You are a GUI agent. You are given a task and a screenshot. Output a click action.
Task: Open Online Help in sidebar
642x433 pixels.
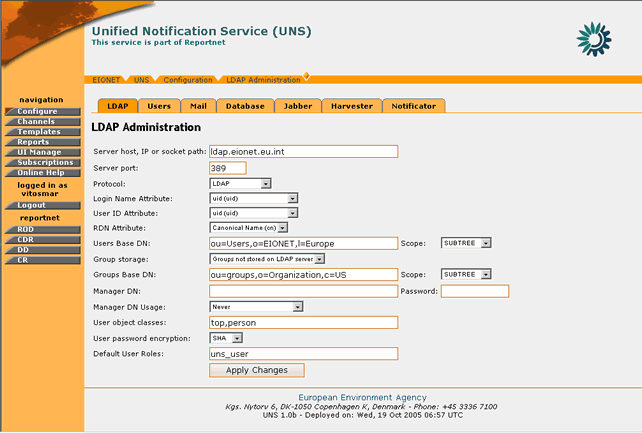(43, 173)
